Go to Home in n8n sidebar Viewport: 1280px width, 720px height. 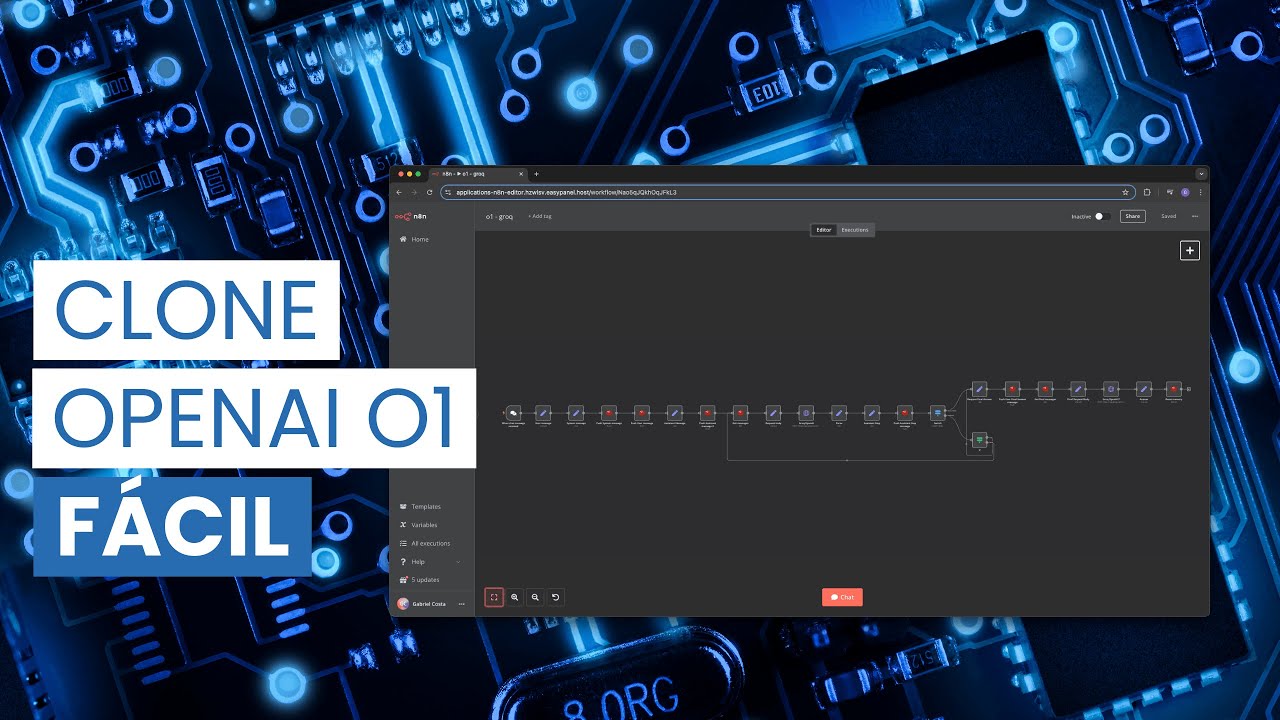[414, 239]
